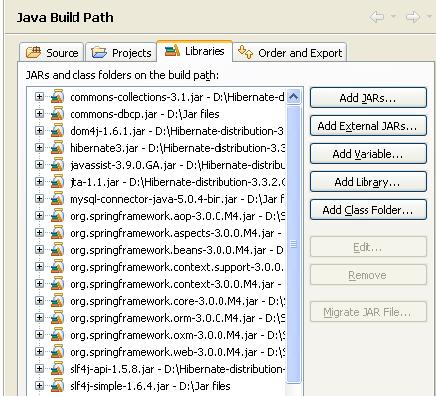
Task: Expand the dom4j-1.6.1.jar node
Action: tap(39, 131)
